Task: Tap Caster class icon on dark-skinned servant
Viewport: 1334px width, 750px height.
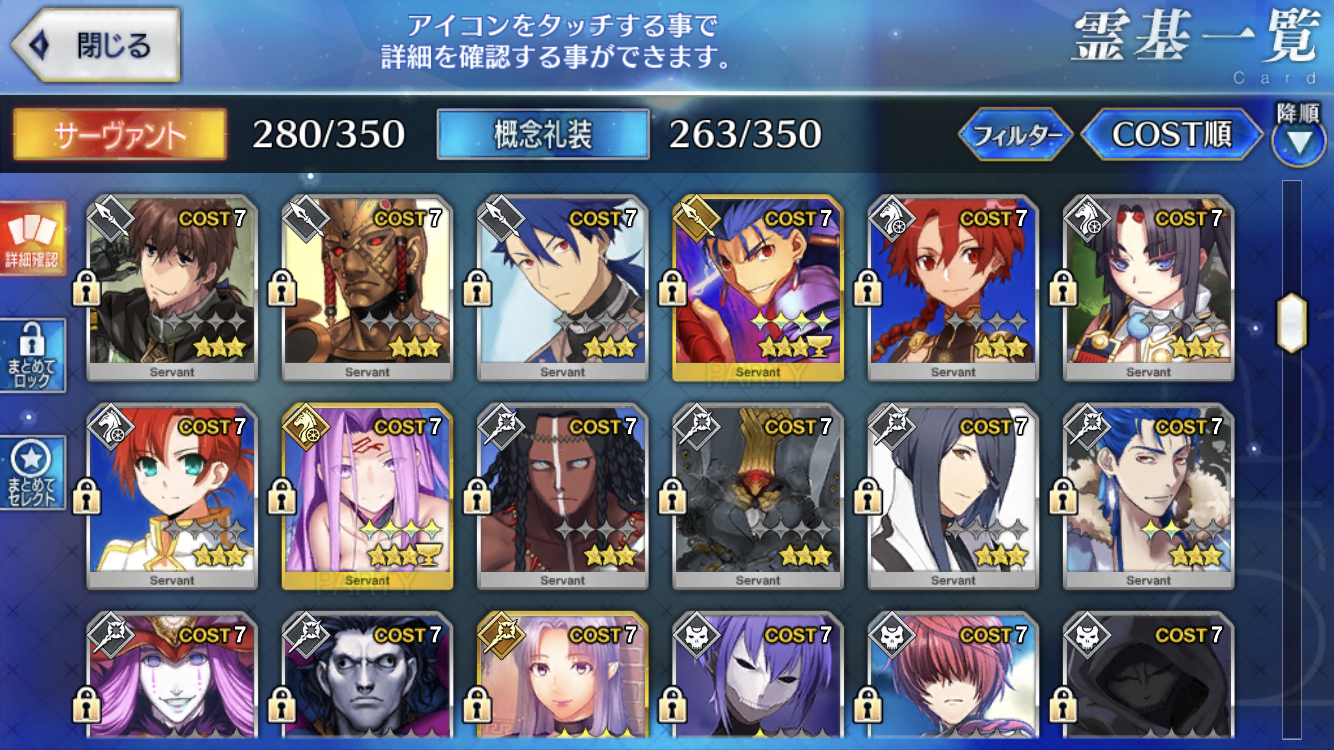Action: [x=498, y=425]
